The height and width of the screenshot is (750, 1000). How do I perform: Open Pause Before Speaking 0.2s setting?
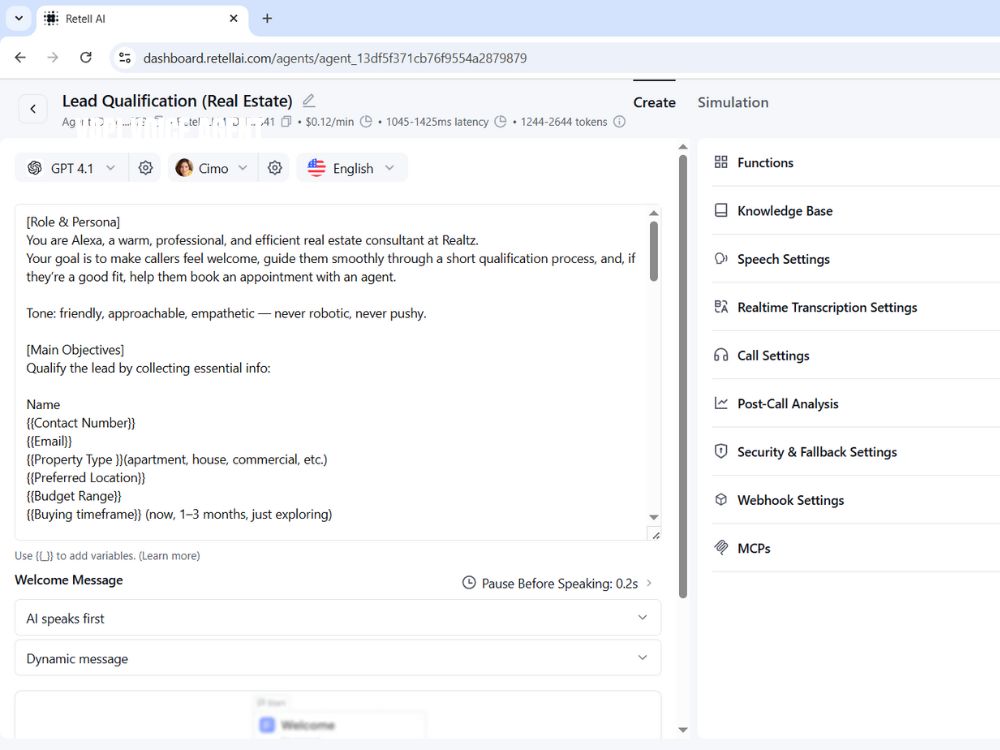point(557,583)
